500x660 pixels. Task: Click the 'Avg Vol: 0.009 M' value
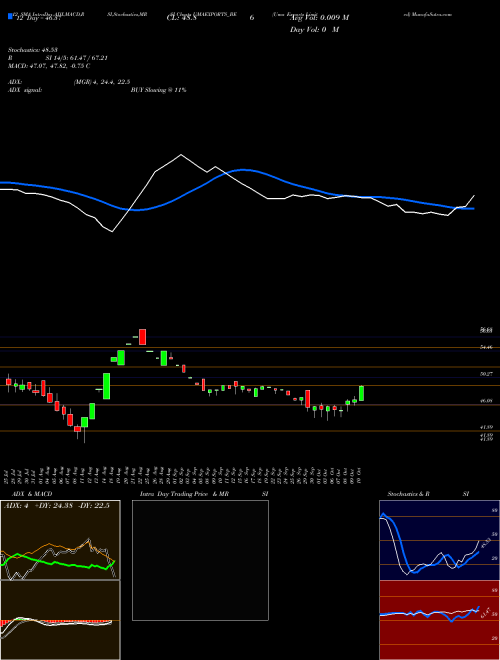(319, 18)
